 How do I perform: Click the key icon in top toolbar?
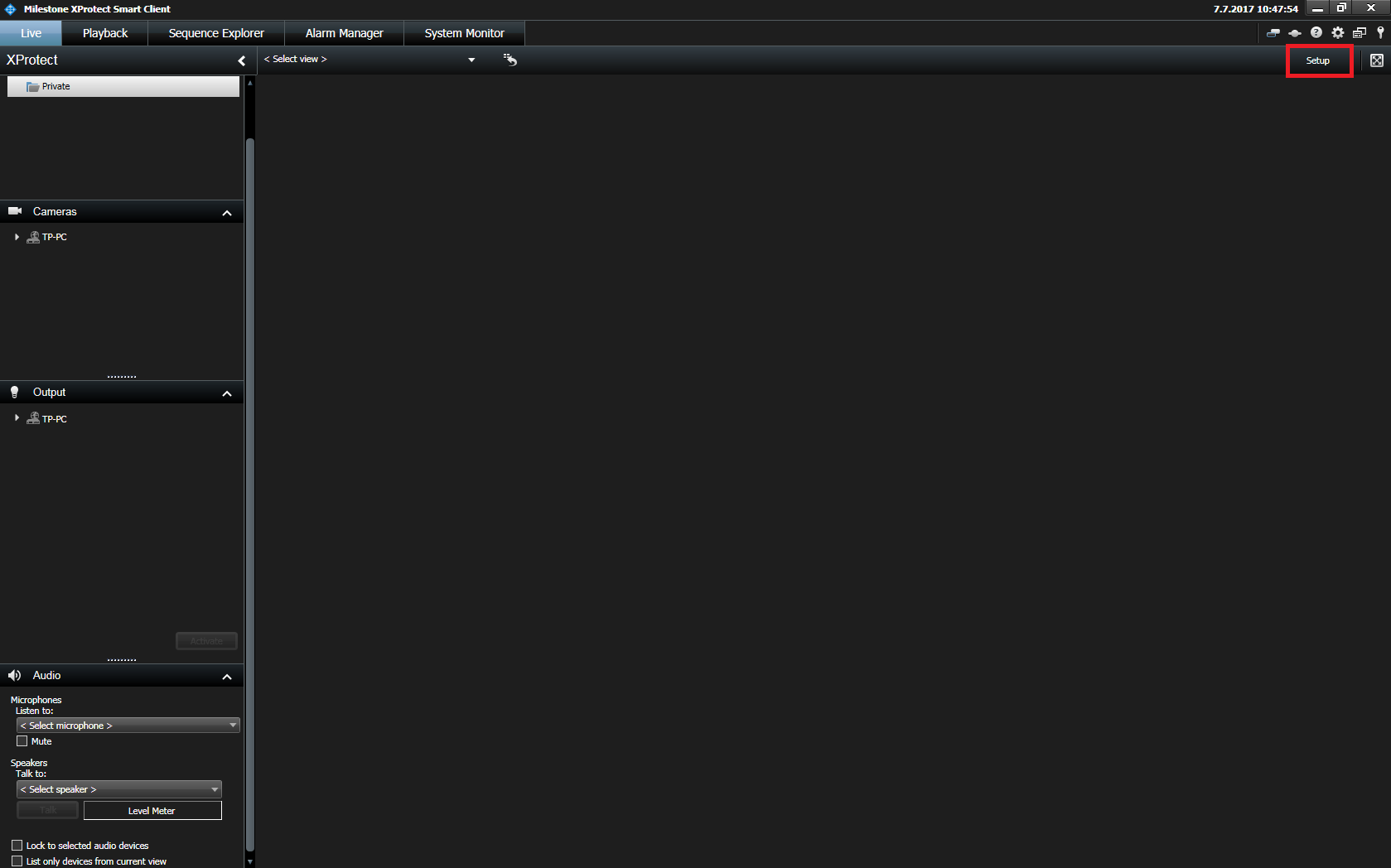(1379, 33)
